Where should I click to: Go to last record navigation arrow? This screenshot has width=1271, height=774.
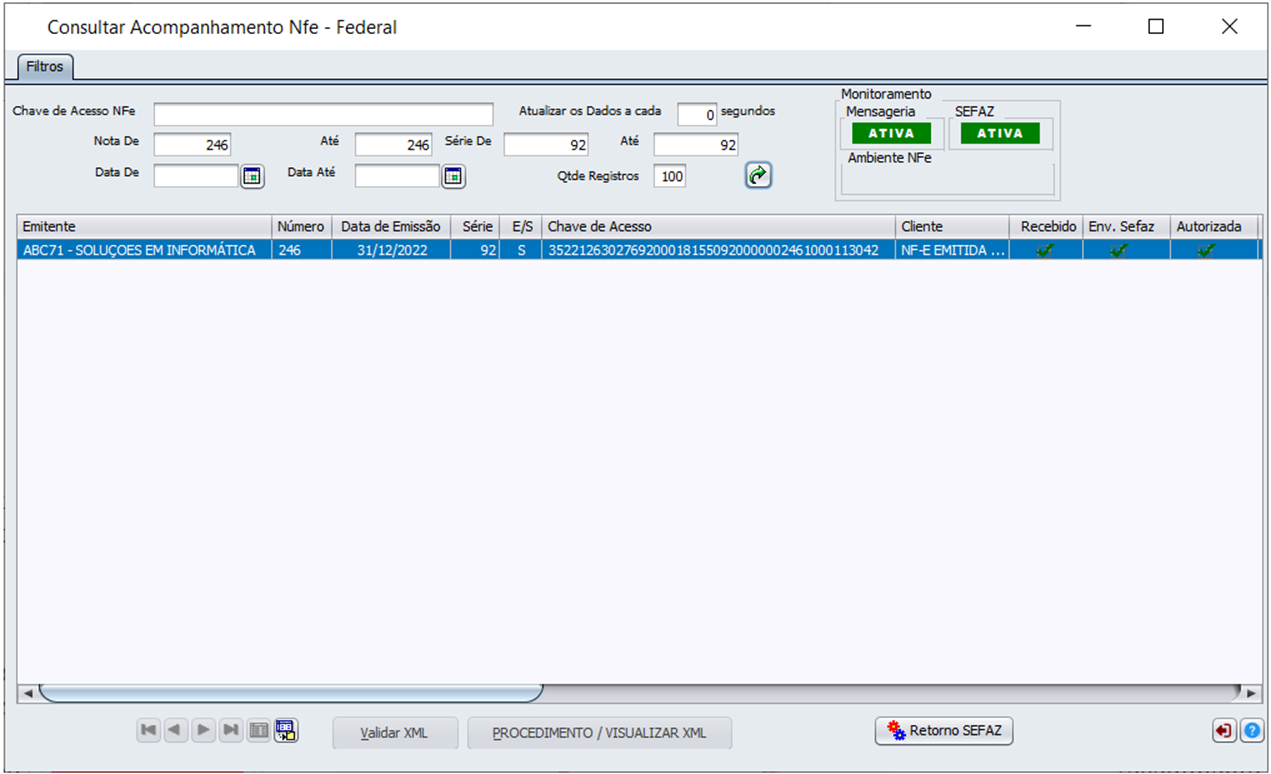[231, 731]
